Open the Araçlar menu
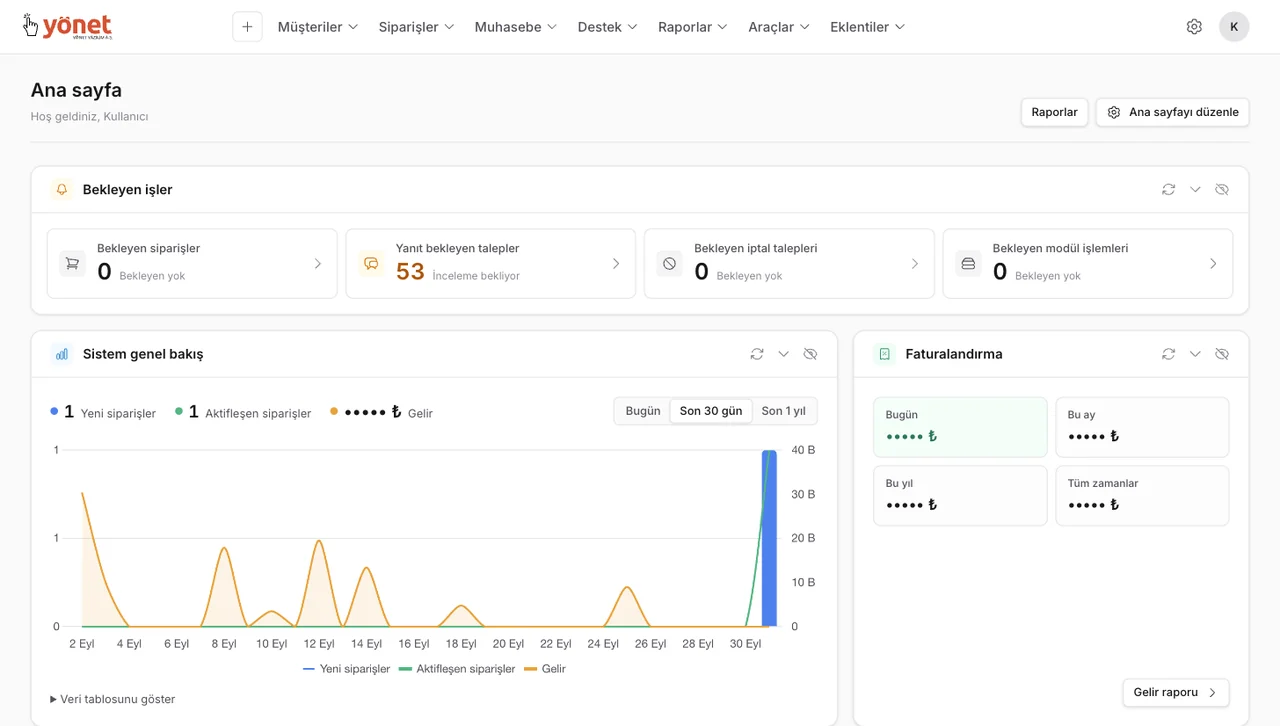Viewport: 1280px width, 726px height. [779, 27]
